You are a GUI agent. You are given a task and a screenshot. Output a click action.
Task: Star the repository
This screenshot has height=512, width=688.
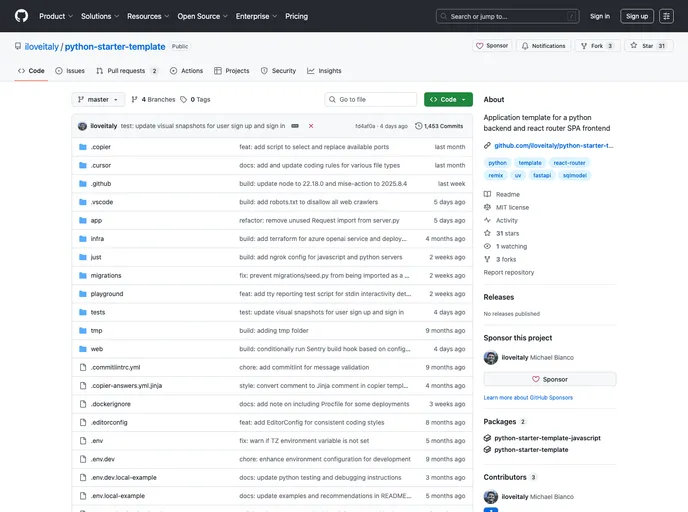(648, 46)
